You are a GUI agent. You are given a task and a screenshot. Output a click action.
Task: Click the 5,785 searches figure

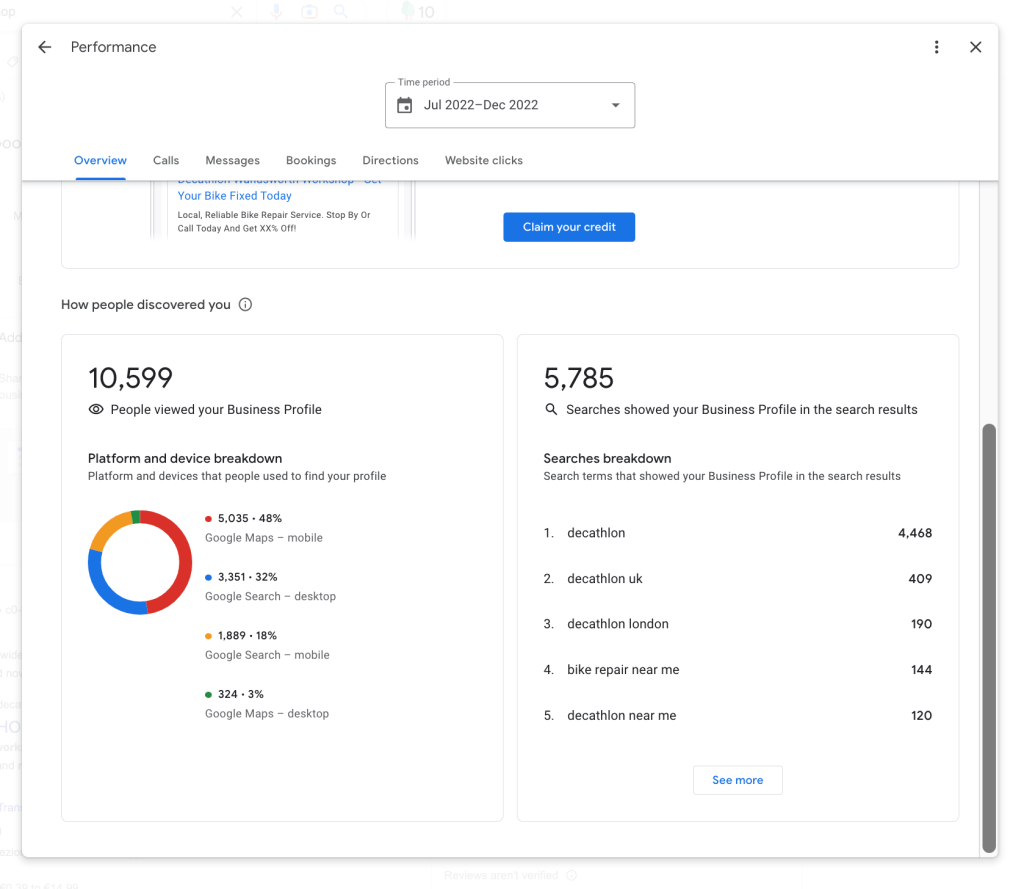click(579, 378)
